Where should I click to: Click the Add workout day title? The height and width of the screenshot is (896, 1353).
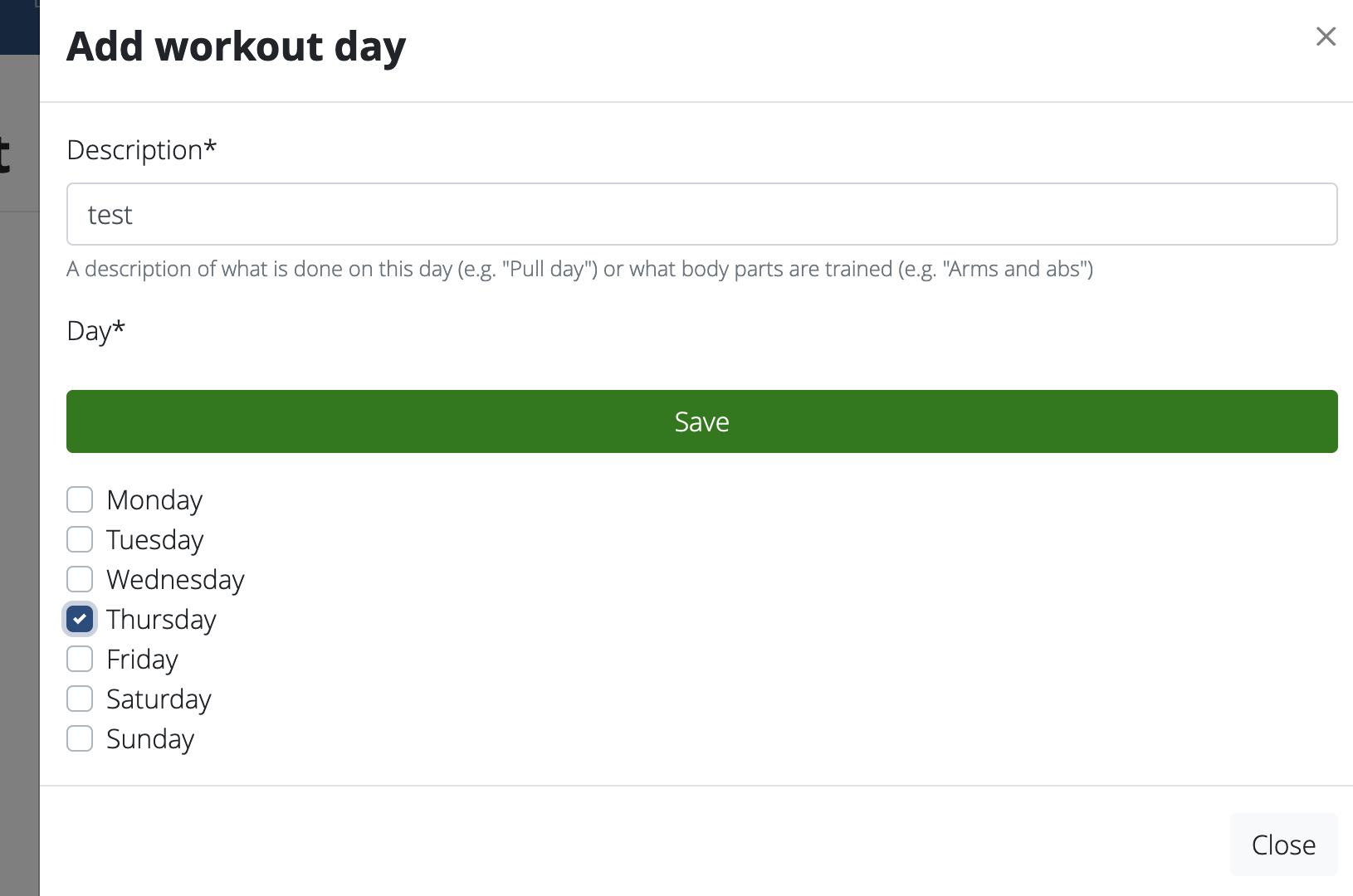(237, 46)
